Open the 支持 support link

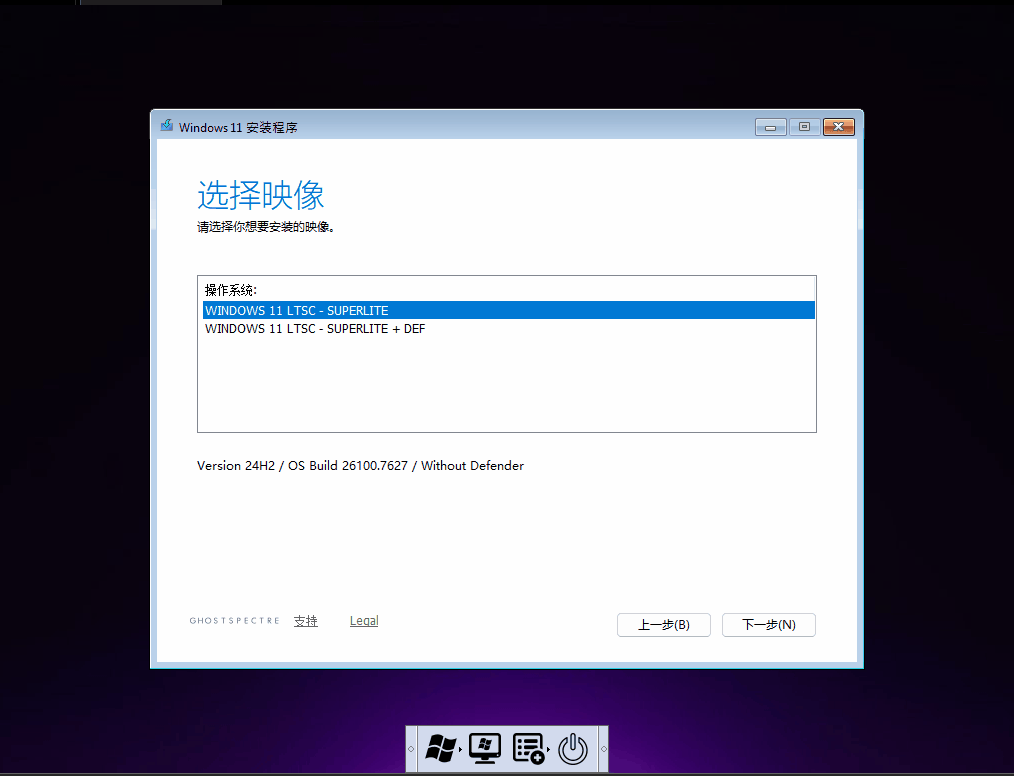(x=305, y=621)
